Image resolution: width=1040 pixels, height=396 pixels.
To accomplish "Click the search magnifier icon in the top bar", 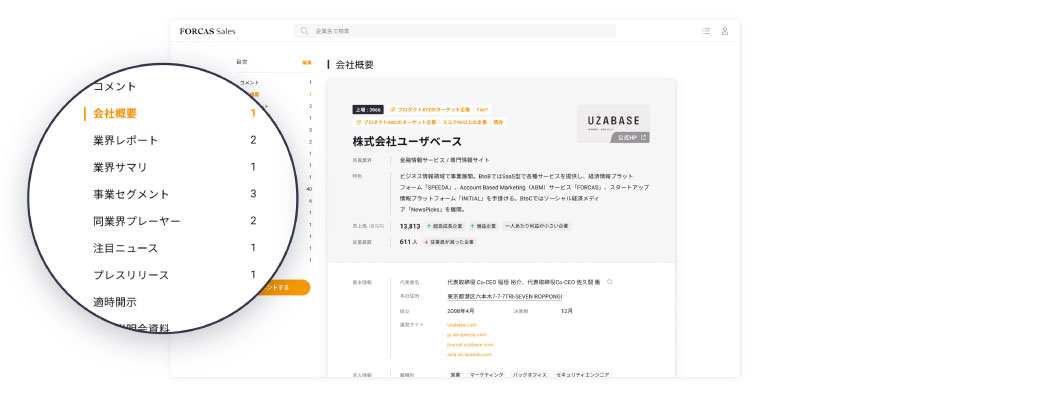I will 304,31.
